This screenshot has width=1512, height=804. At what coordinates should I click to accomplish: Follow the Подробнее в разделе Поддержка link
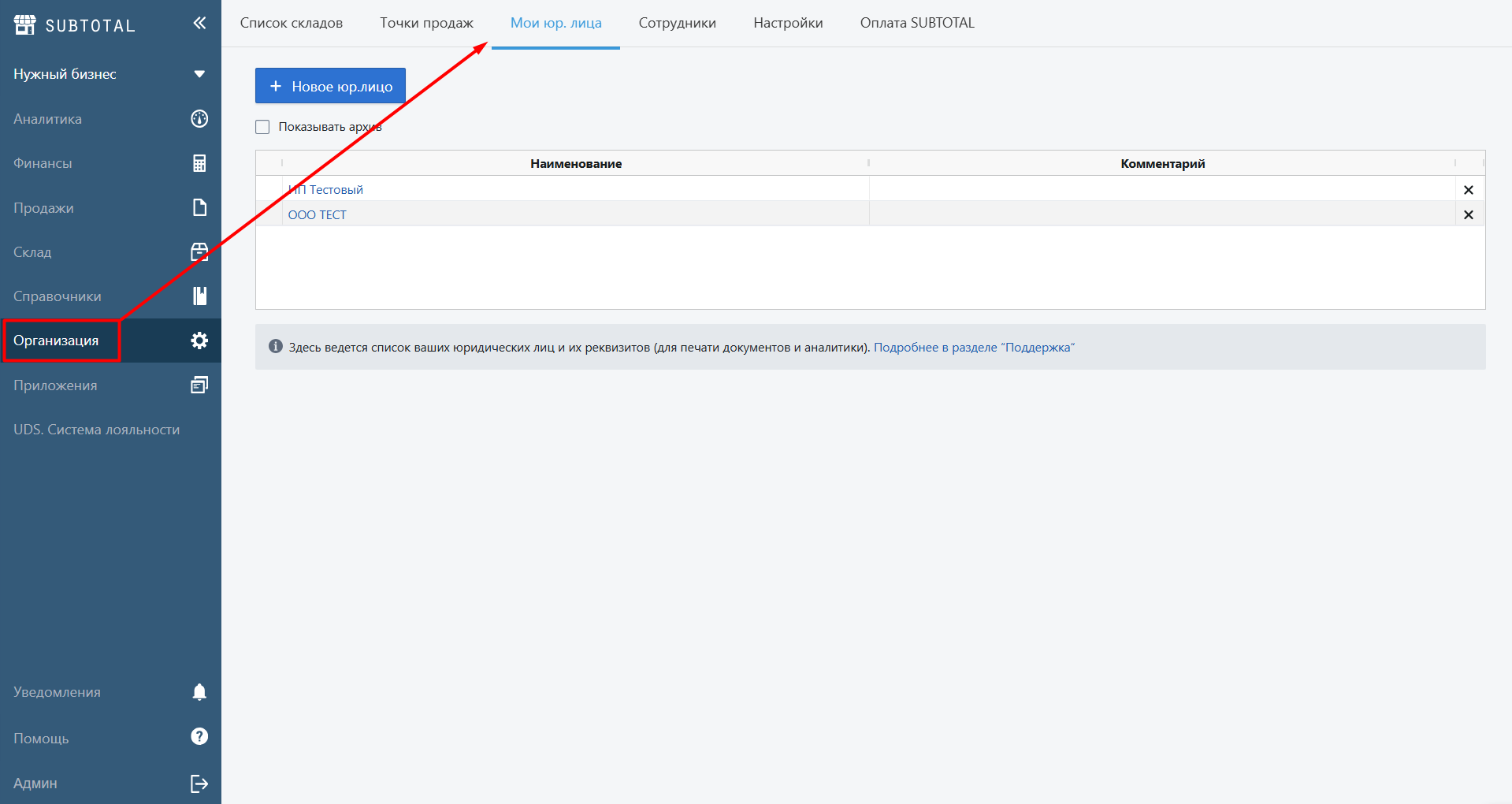pyautogui.click(x=973, y=348)
